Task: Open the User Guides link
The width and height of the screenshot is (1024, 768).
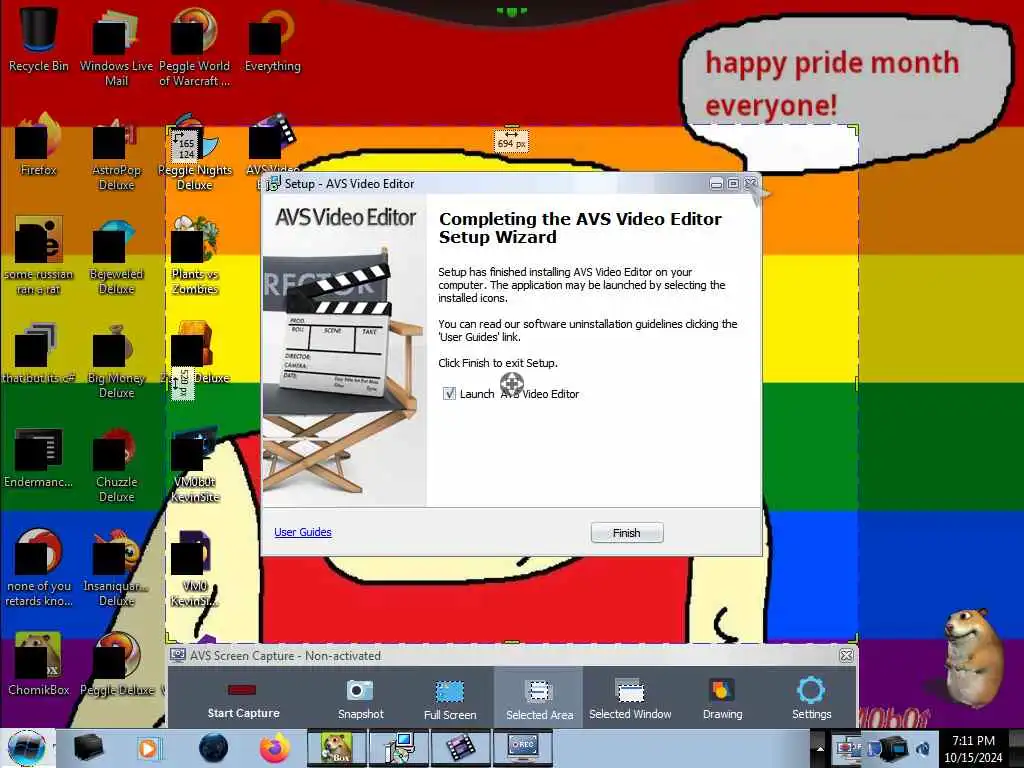Action: click(303, 532)
